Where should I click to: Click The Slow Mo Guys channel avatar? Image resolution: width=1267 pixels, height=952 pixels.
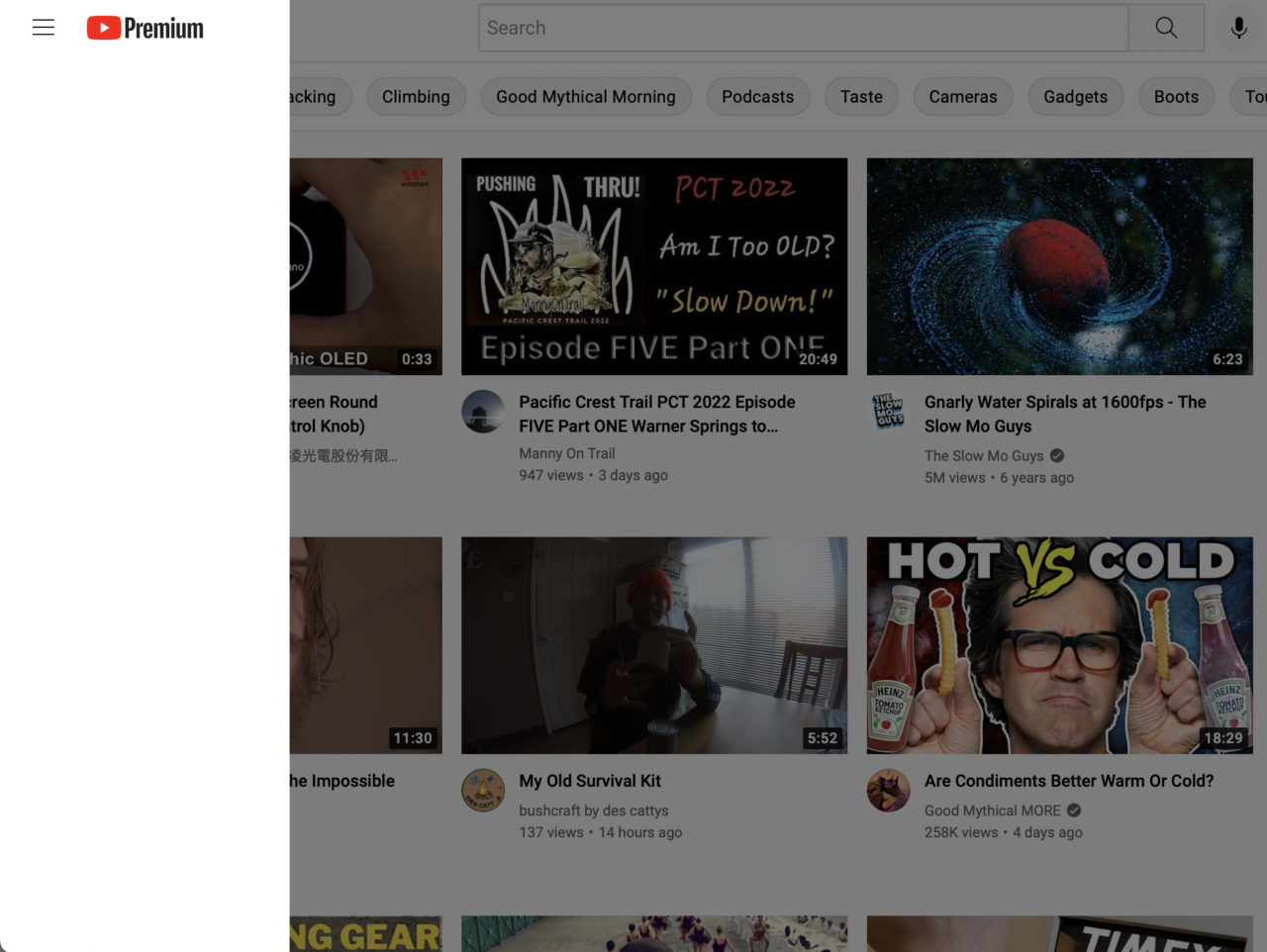[x=889, y=412]
